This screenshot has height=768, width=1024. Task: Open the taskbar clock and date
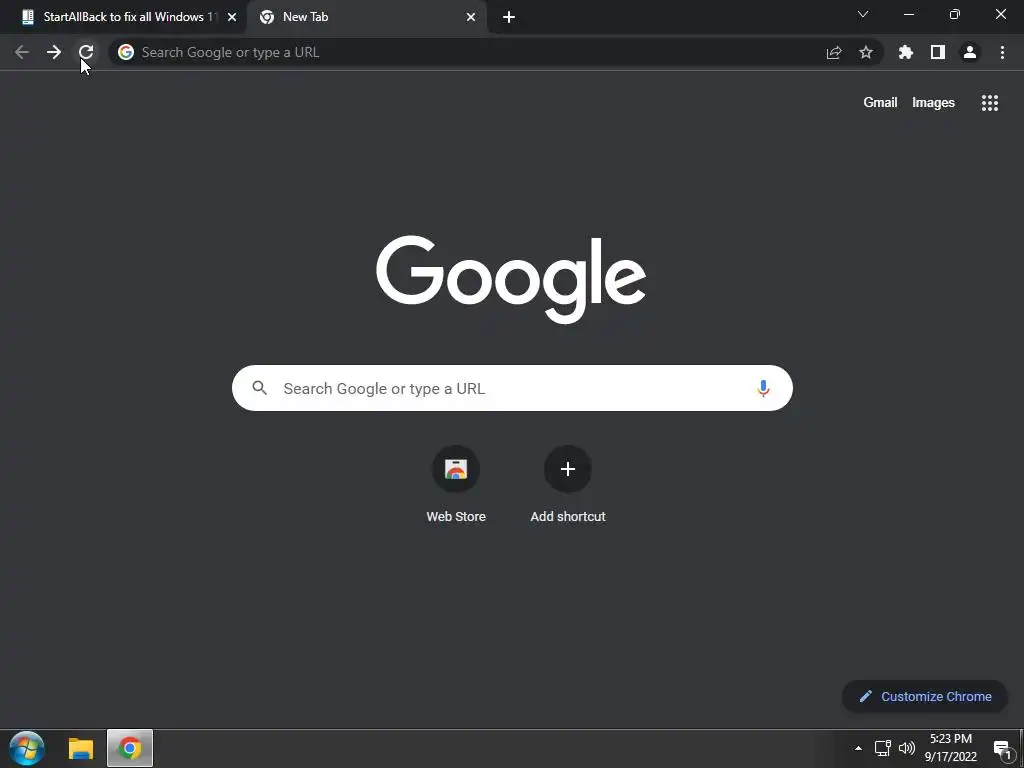pos(950,748)
